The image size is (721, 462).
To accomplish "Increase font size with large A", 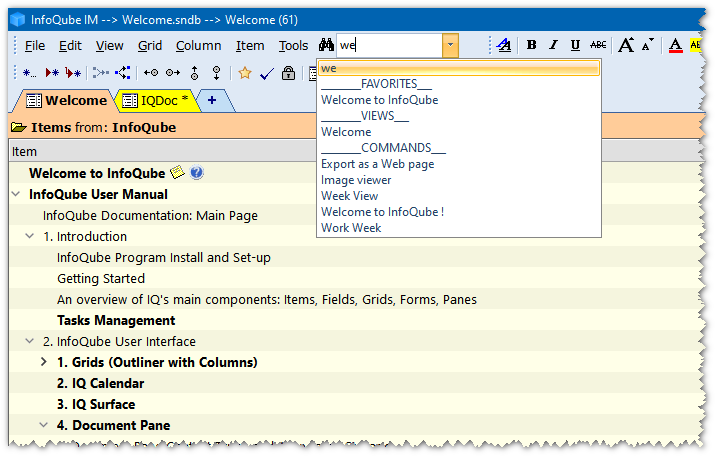I will coord(626,45).
